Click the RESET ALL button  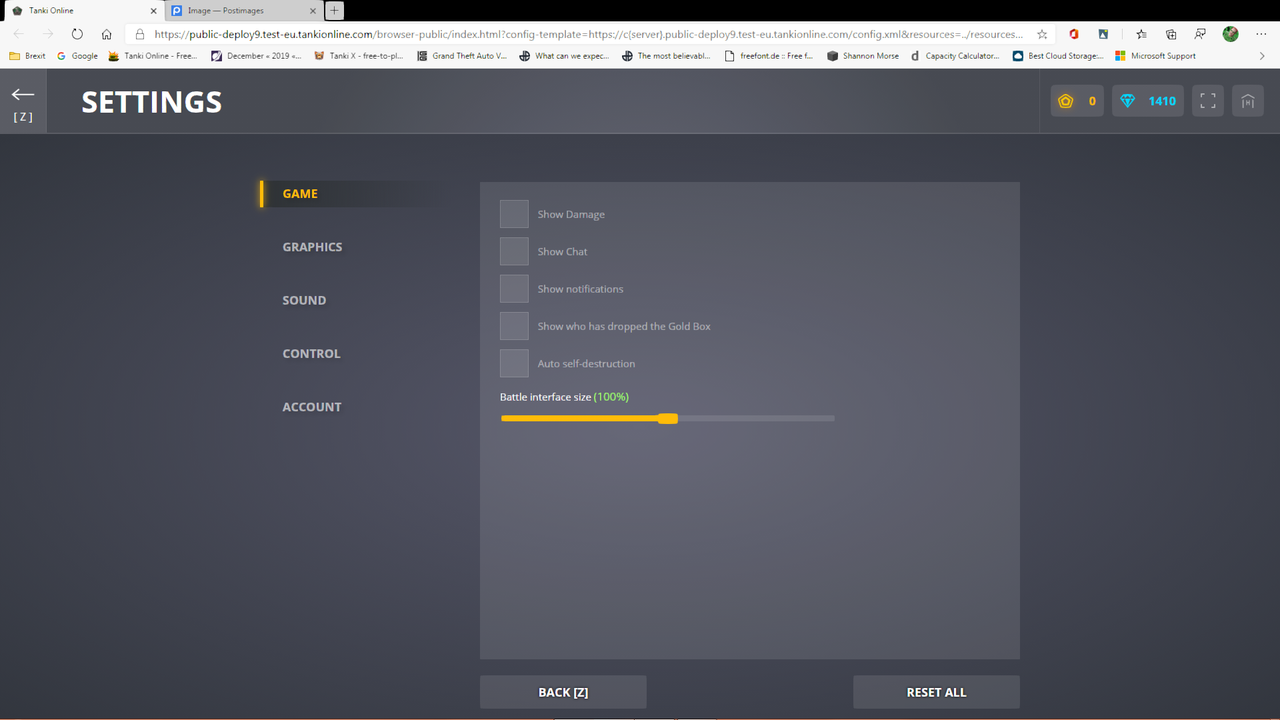(x=936, y=692)
